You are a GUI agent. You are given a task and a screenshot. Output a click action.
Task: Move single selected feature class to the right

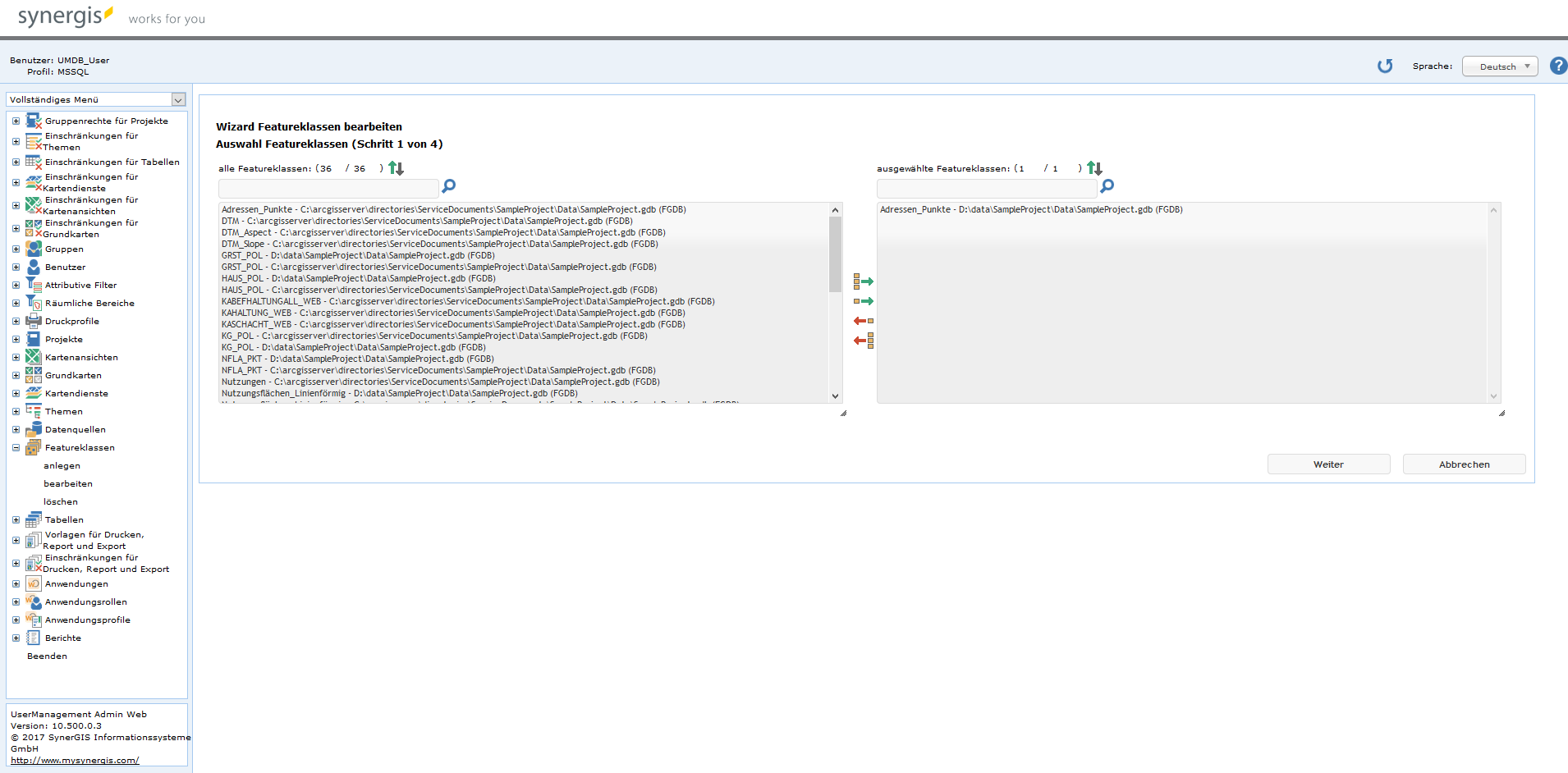click(864, 301)
